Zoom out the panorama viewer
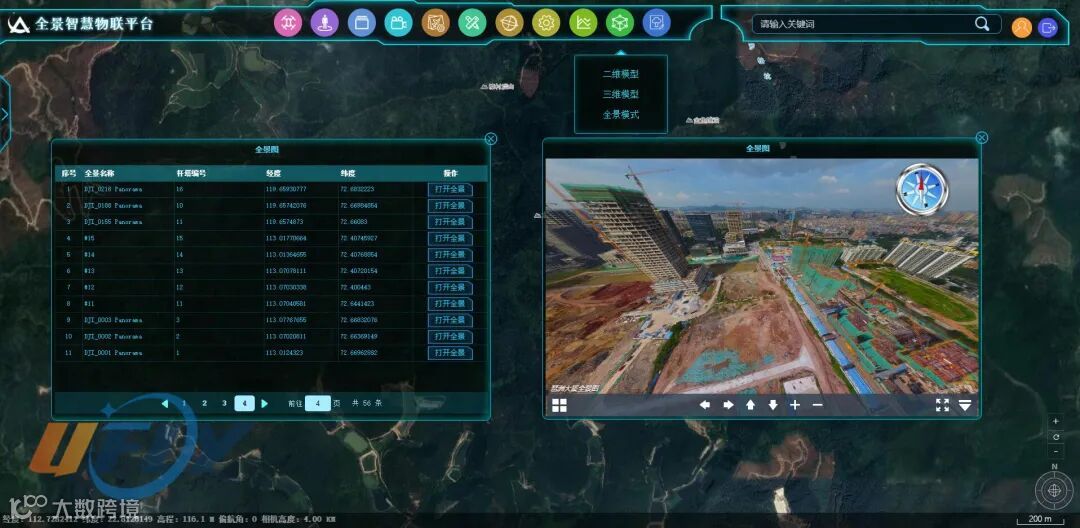1080x528 pixels. click(x=818, y=405)
